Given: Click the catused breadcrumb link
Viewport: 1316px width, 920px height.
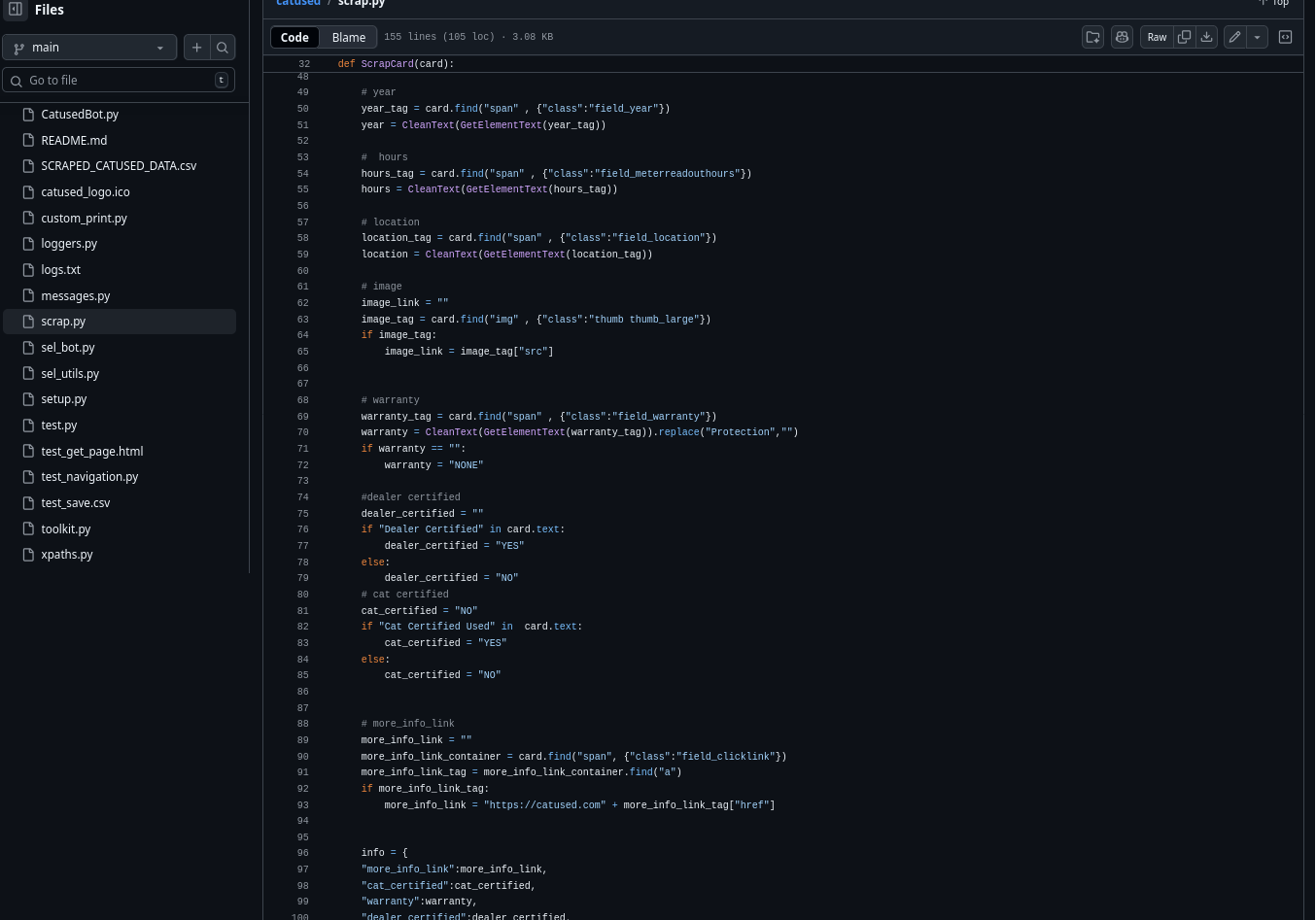Looking at the screenshot, I should [297, 3].
